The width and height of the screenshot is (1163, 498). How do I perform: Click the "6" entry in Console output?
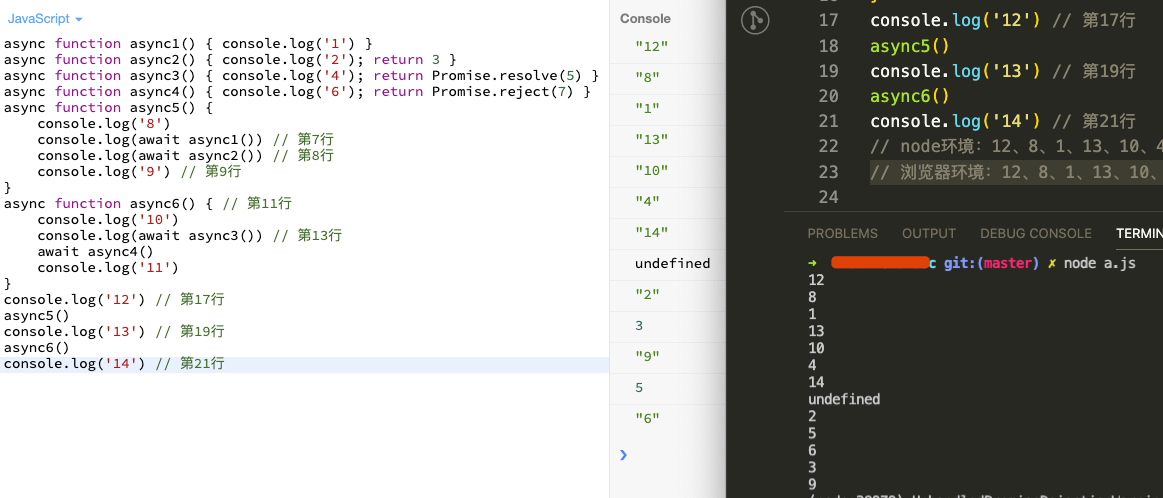point(647,418)
